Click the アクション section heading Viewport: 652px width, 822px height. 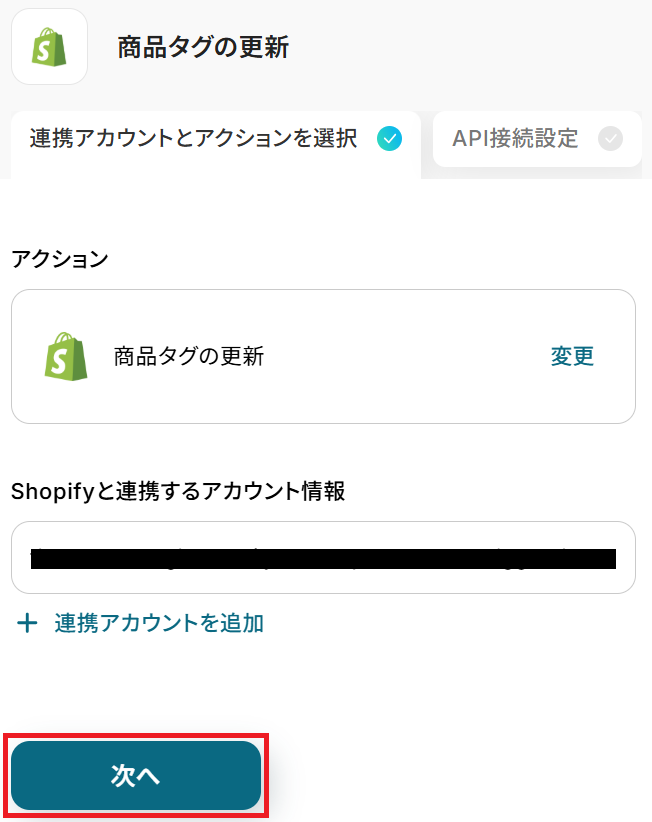point(59,259)
